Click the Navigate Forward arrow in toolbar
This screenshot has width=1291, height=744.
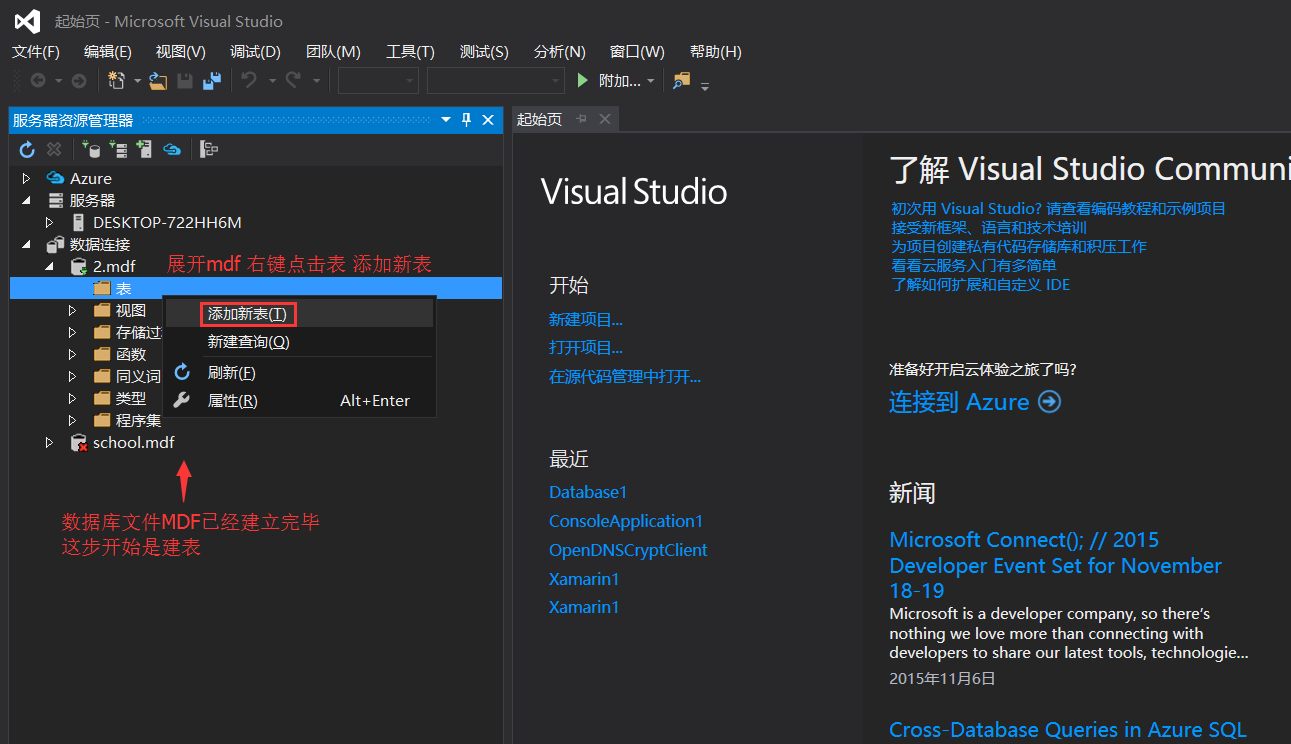point(78,81)
